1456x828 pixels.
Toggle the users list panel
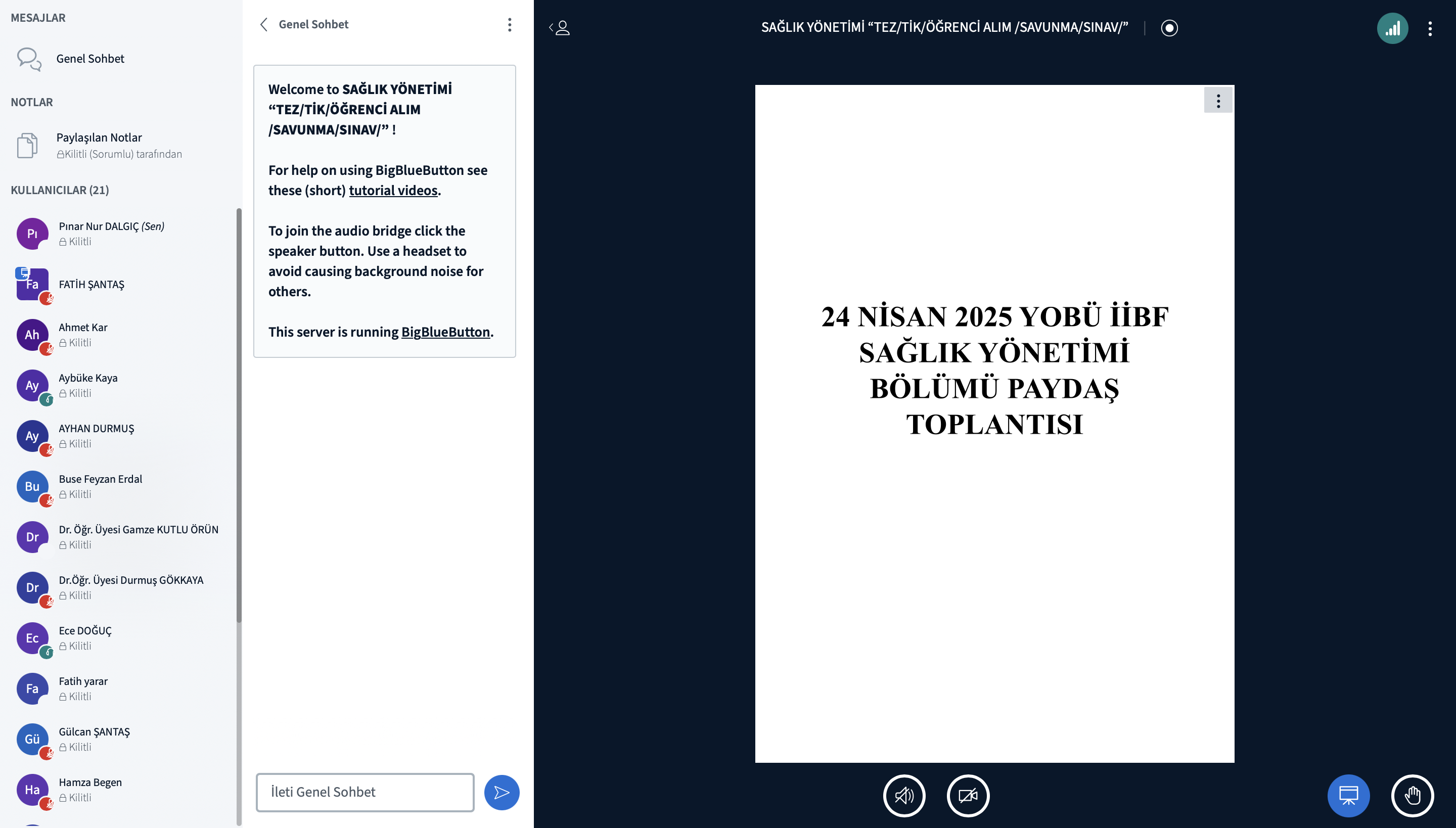point(560,27)
